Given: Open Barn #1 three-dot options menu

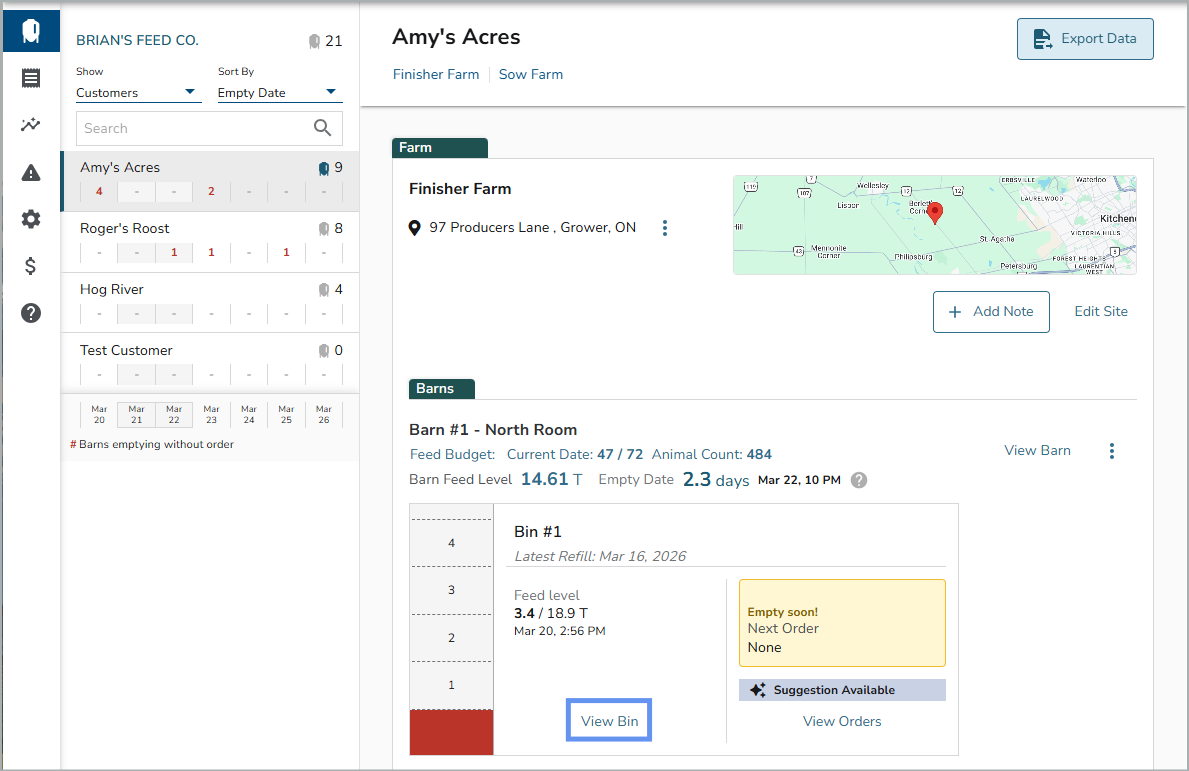Looking at the screenshot, I should 1112,451.
